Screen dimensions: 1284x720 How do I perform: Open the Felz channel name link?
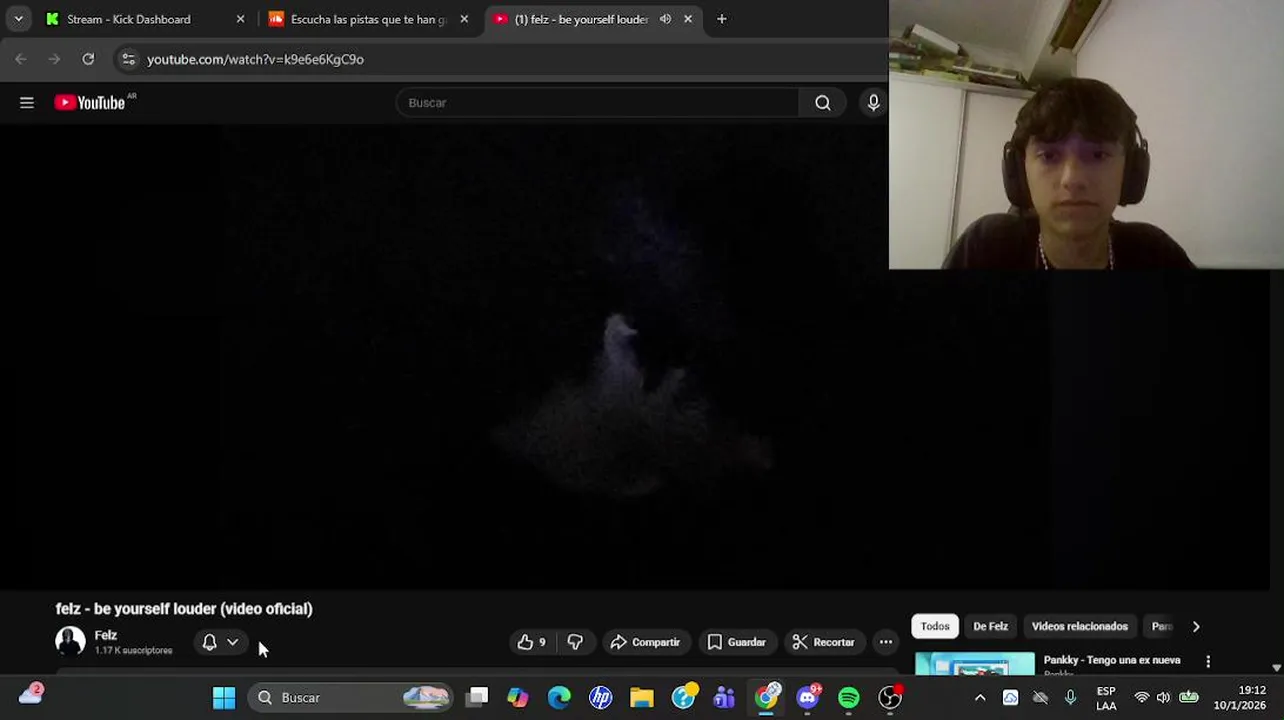click(x=105, y=635)
